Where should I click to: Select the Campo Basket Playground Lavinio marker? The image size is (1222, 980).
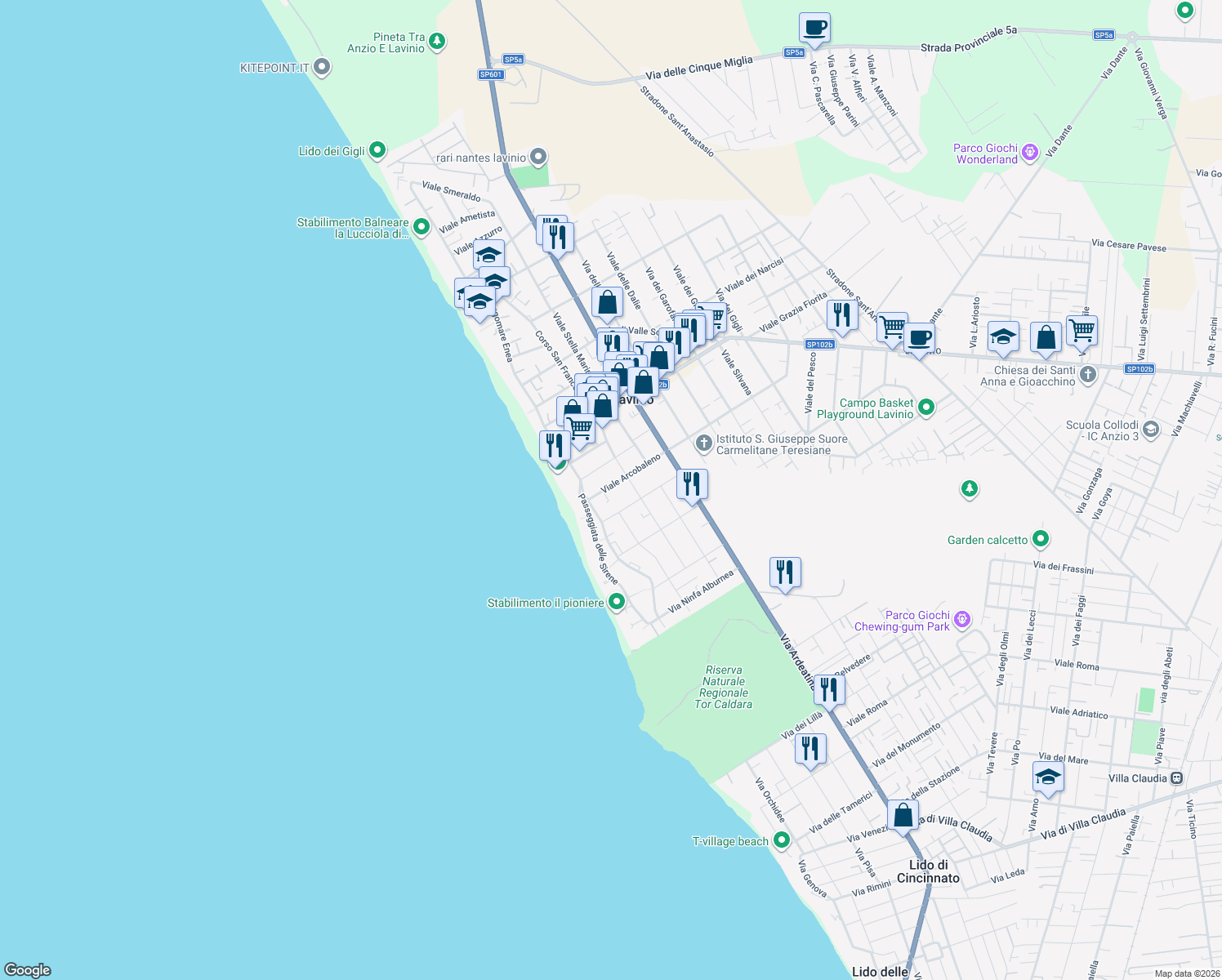pyautogui.click(x=925, y=408)
